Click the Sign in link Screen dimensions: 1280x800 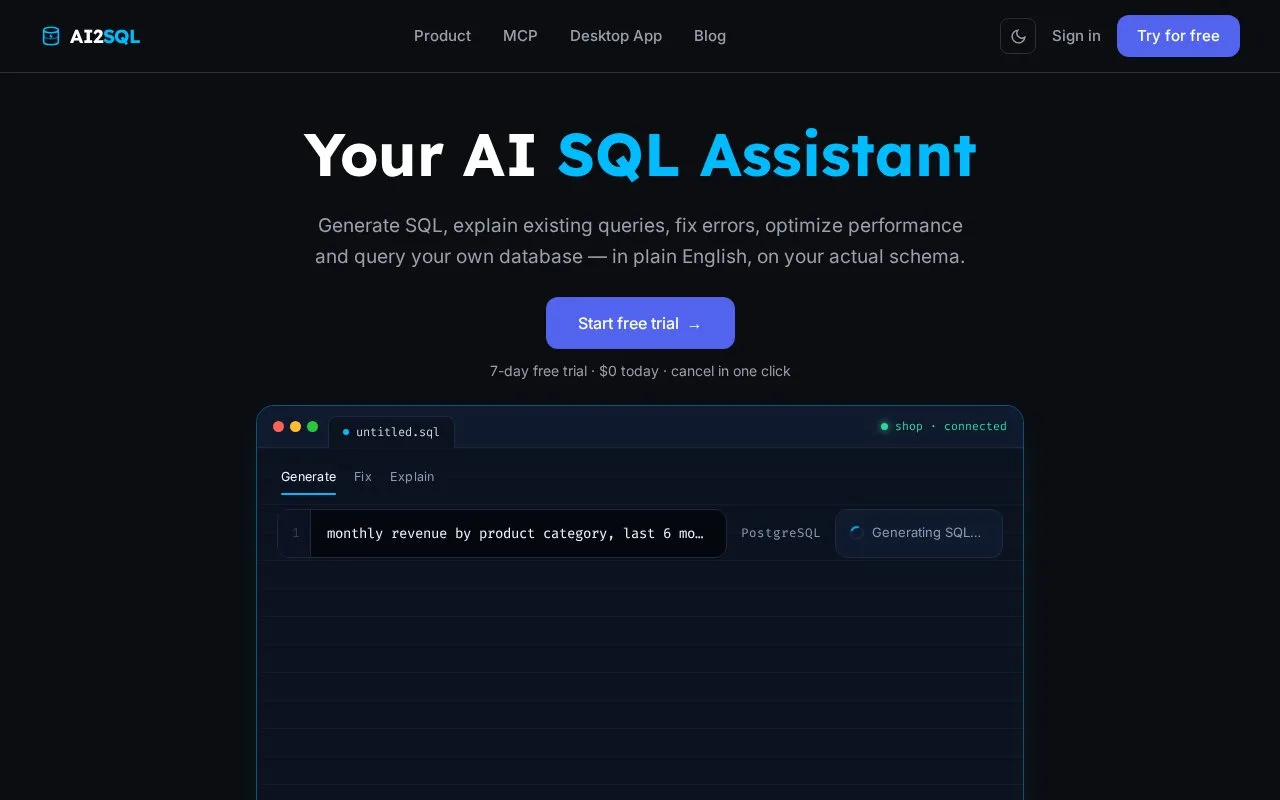pos(1076,36)
